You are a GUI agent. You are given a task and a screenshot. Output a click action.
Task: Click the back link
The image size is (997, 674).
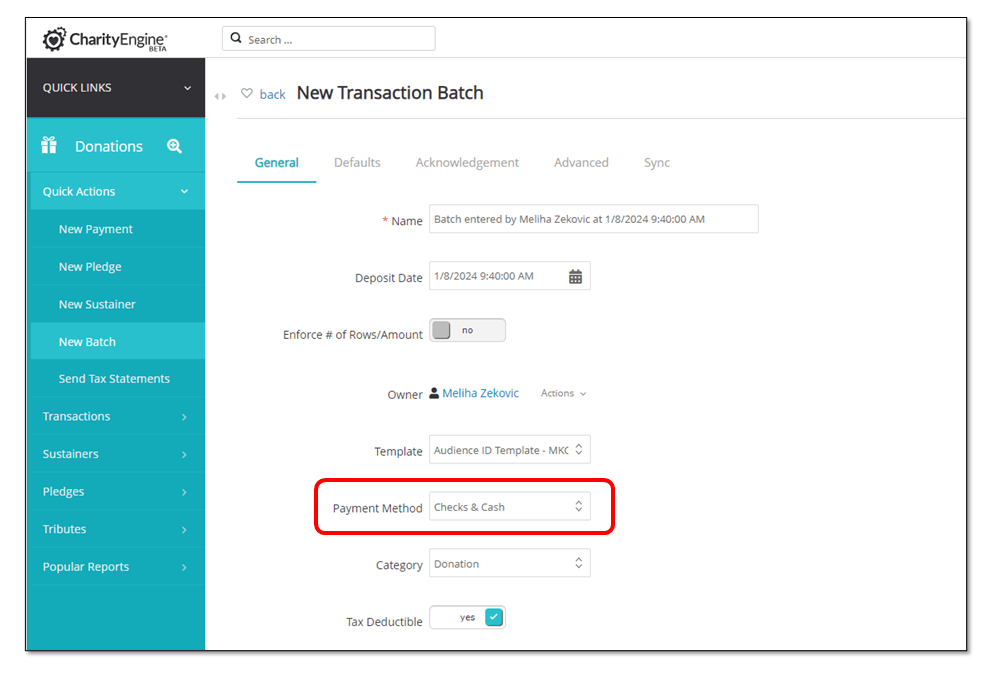(272, 93)
